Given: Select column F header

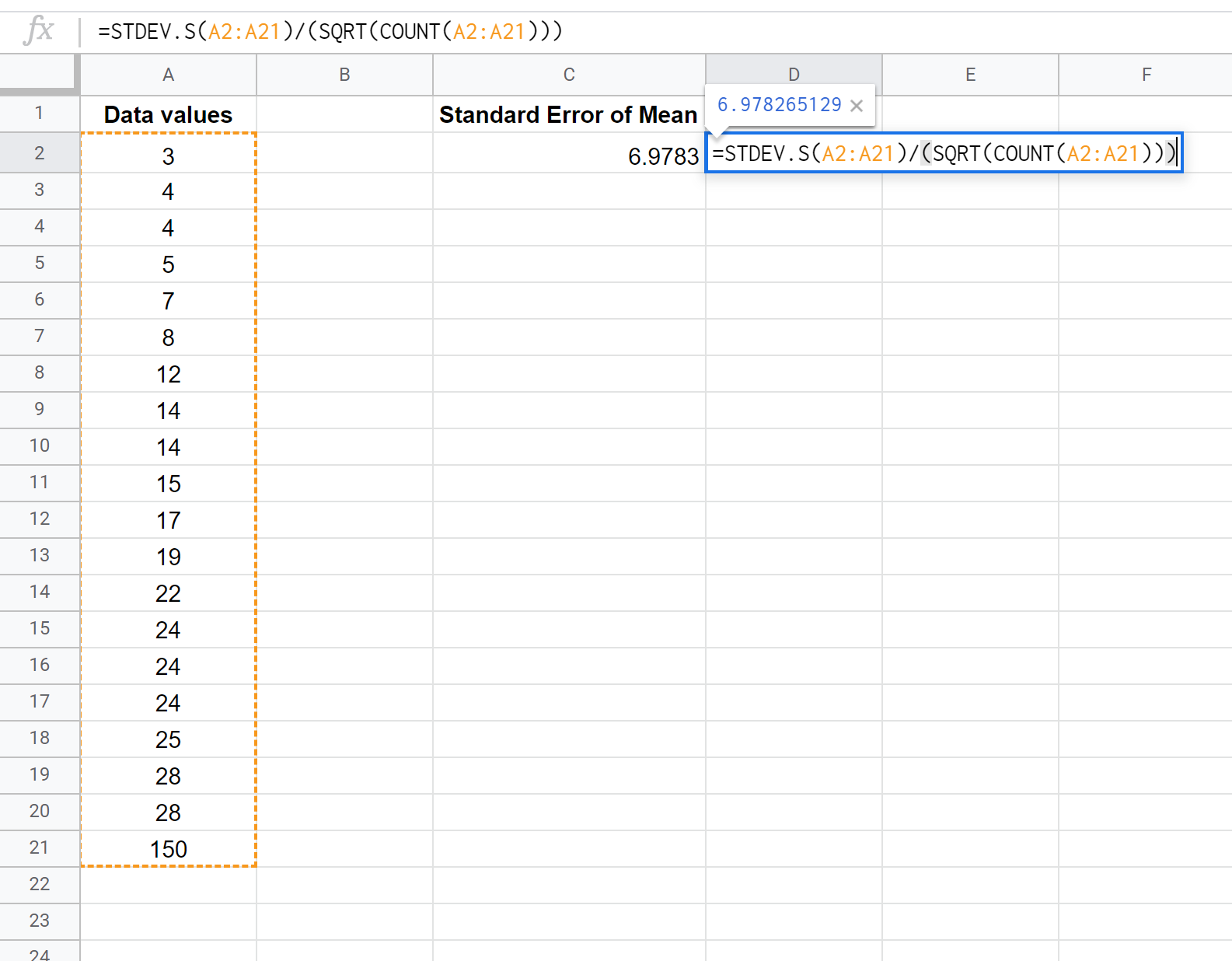Looking at the screenshot, I should 1146,75.
